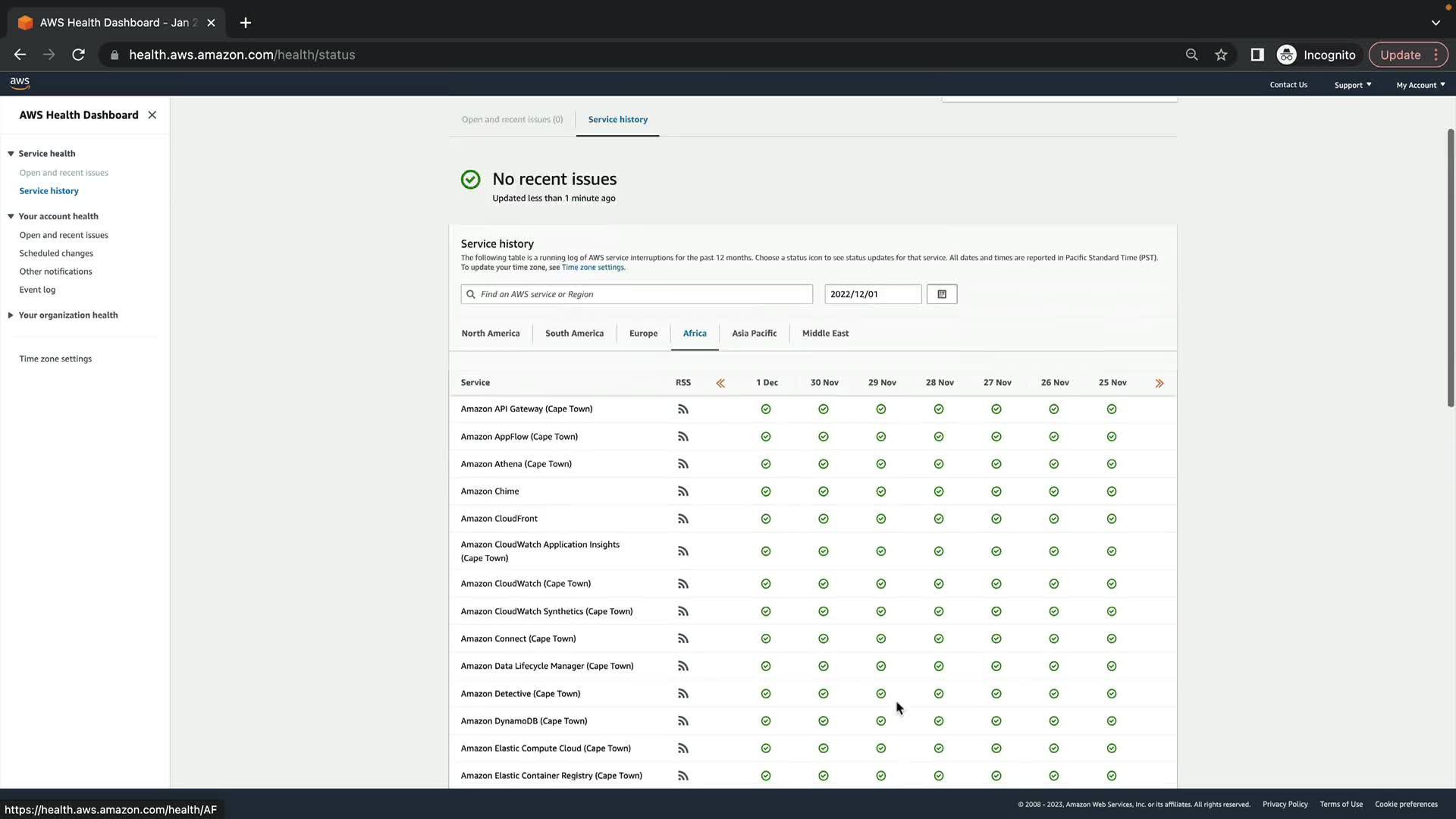Click the AWS logo
Viewport: 1456px width, 819px height.
[x=20, y=83]
